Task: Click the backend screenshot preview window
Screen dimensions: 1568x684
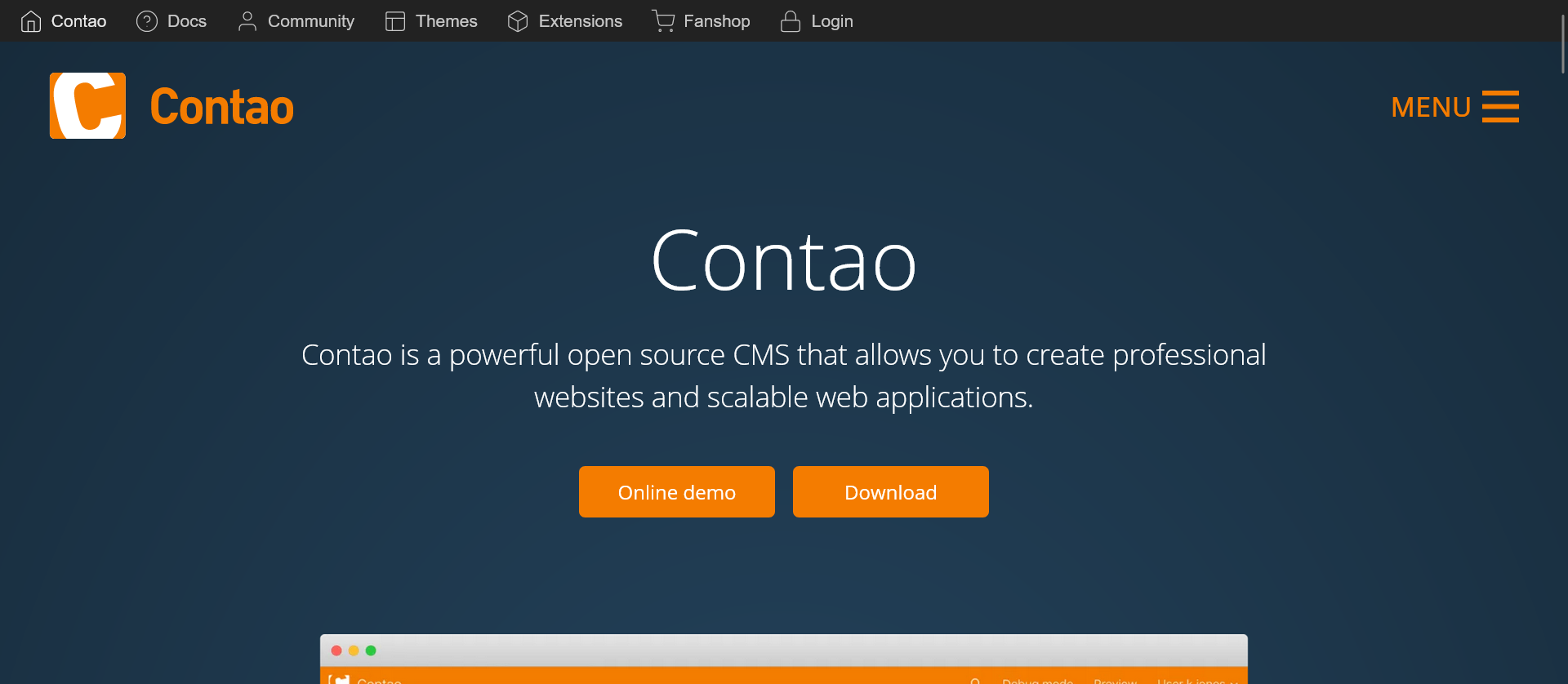Action: (784, 659)
